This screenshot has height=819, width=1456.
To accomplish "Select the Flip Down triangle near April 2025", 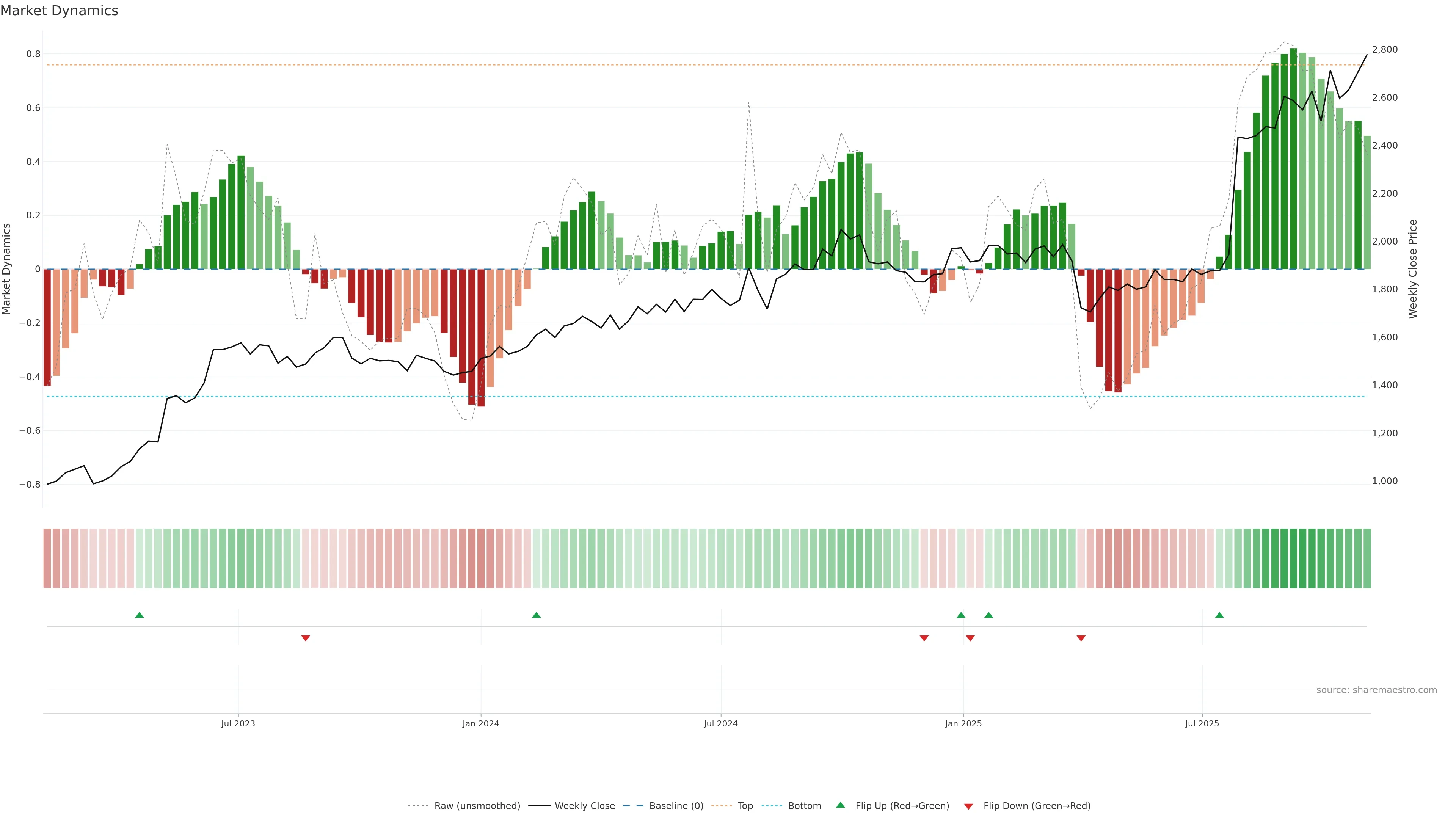I will tap(1081, 638).
